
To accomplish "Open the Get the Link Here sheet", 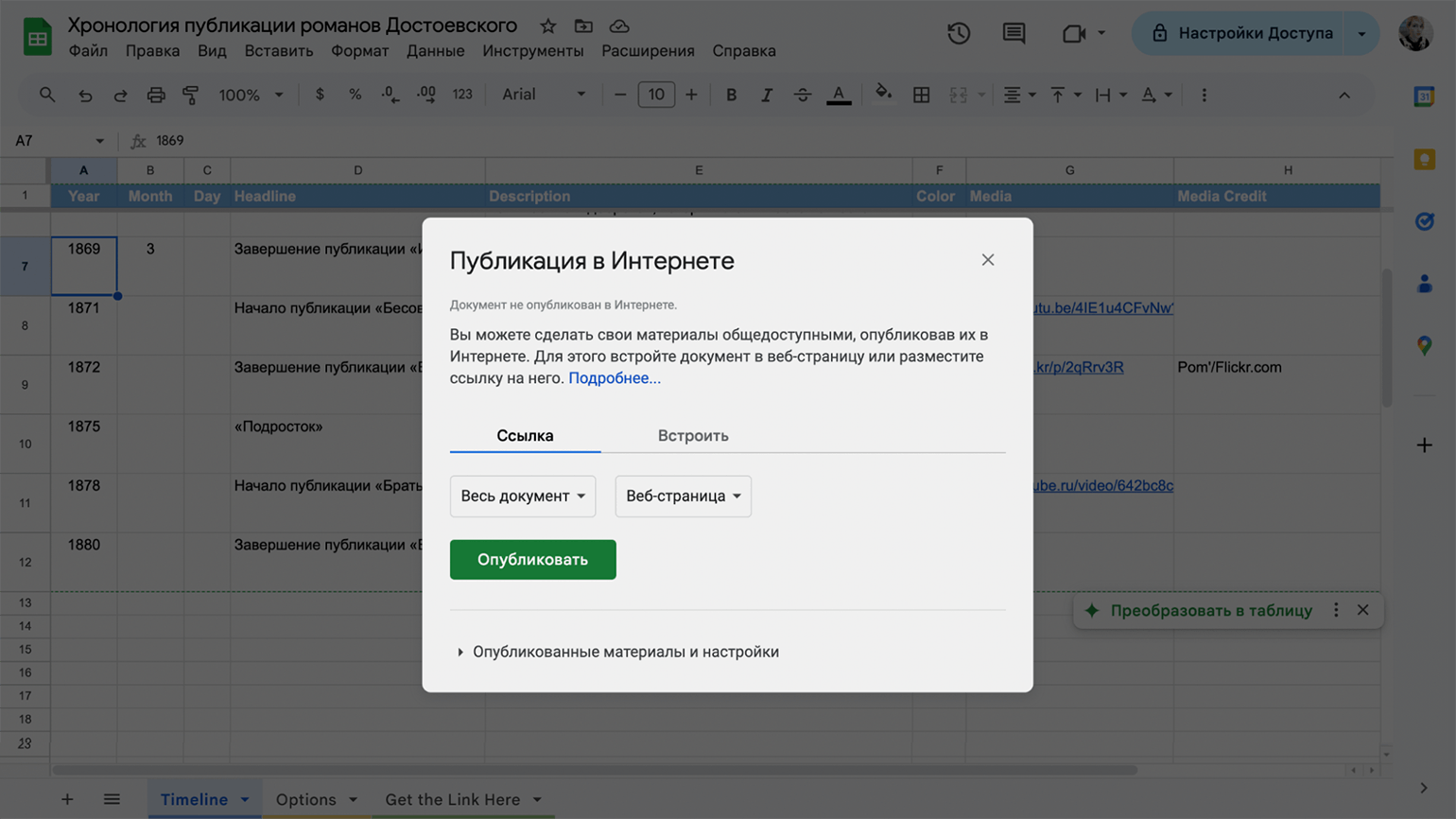I will [x=462, y=800].
